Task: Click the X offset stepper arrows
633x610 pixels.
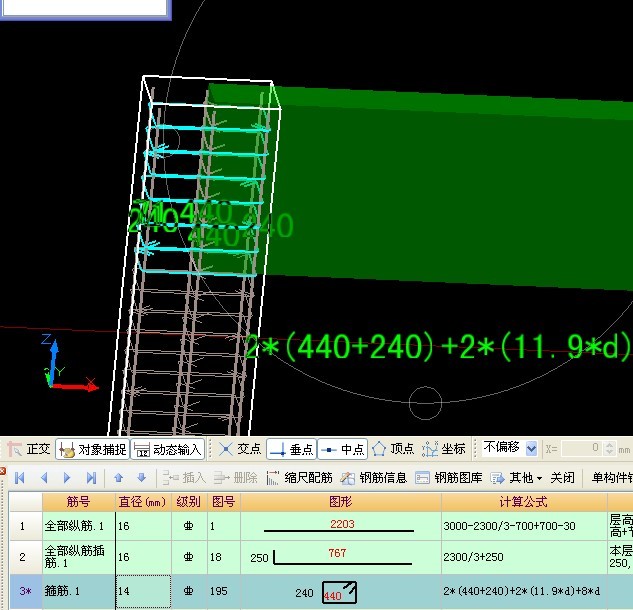Action: coord(610,448)
